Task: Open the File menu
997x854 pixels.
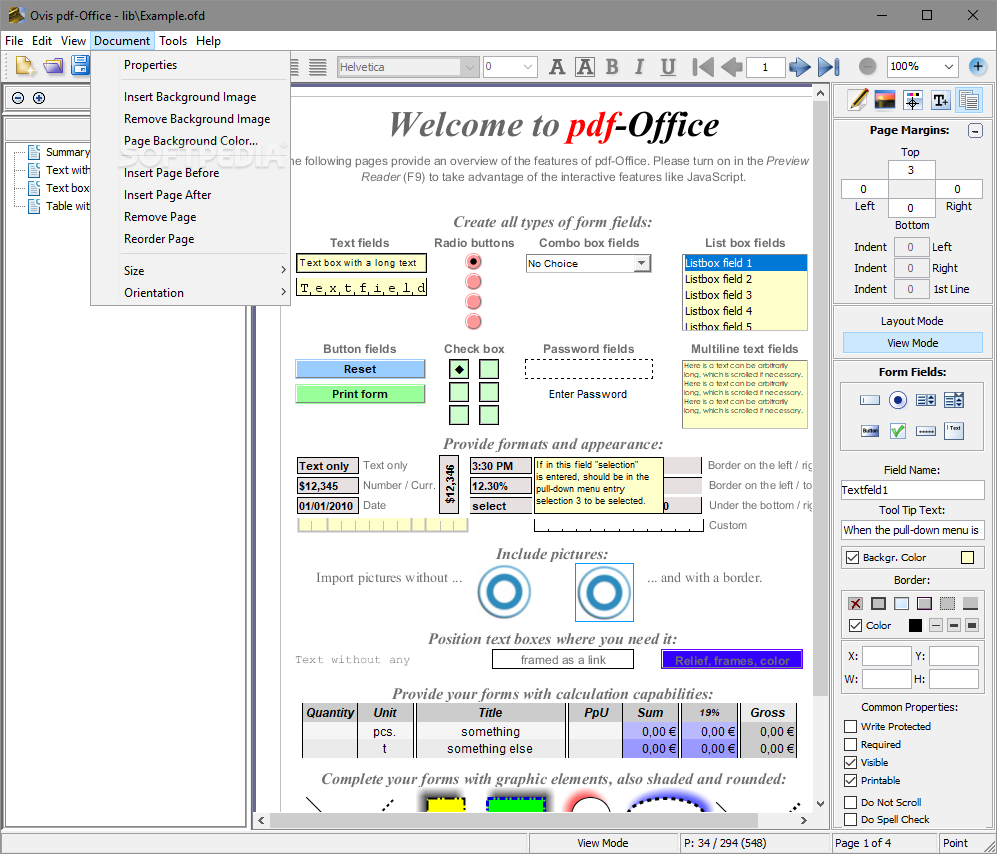Action: [x=14, y=41]
